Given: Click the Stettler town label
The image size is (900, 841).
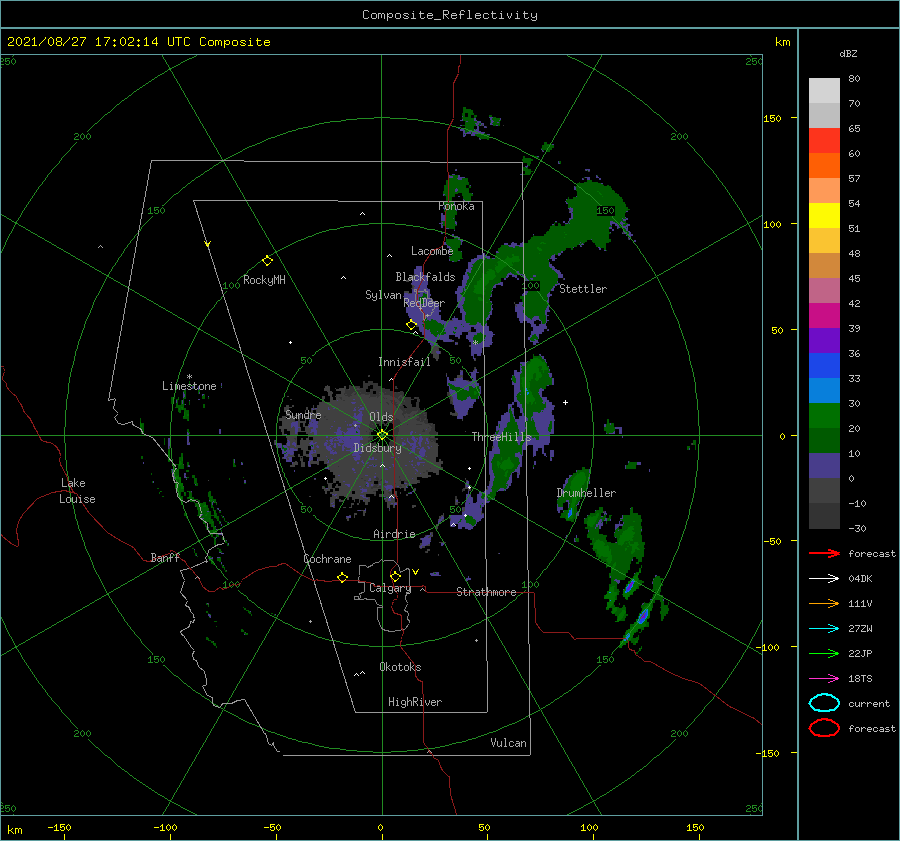Looking at the screenshot, I should pos(583,289).
